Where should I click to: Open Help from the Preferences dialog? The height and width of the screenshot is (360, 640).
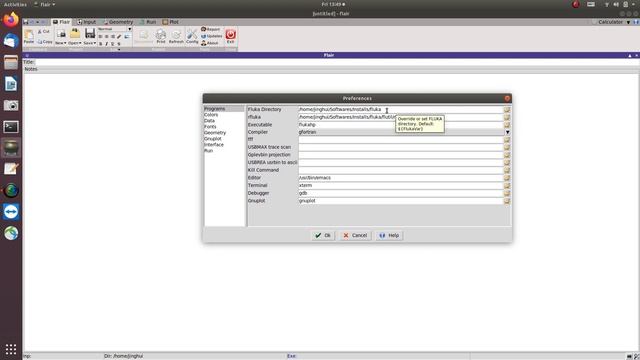click(x=389, y=236)
